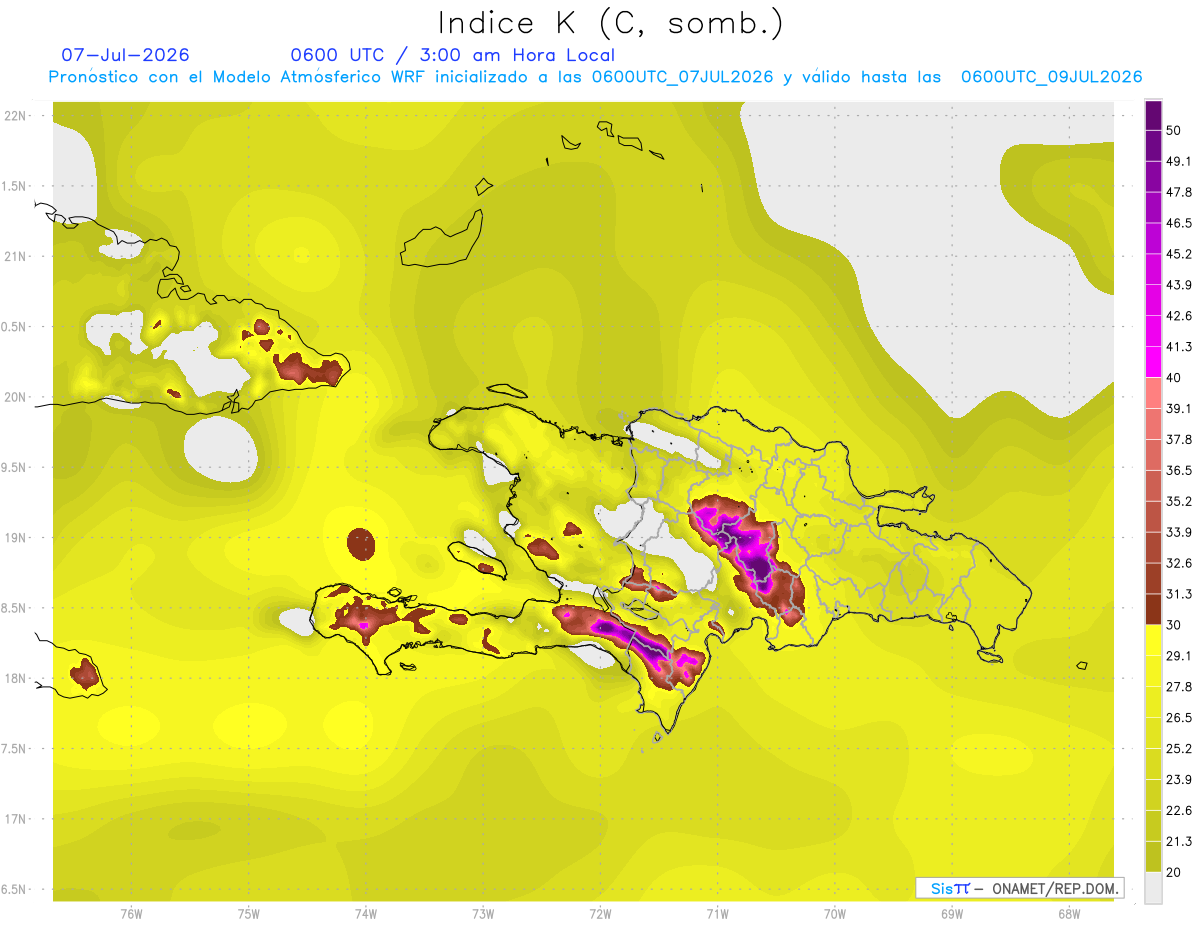
Task: Click the '40' colorbar value
Action: pos(1174,378)
